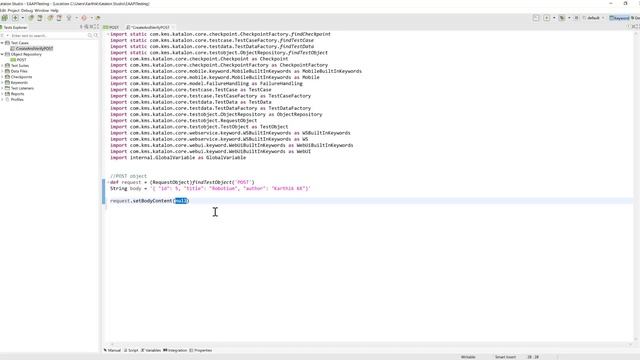Click the line 'import internal.GlobalVariable as GlobalVariable'
The width and height of the screenshot is (640, 360).
pyautogui.click(x=178, y=158)
